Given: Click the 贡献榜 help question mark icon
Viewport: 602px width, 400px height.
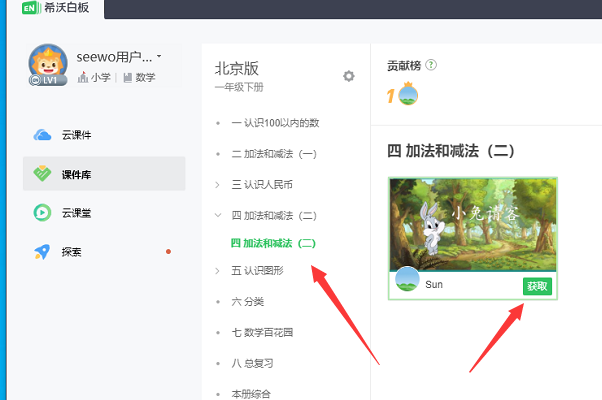Looking at the screenshot, I should (431, 65).
